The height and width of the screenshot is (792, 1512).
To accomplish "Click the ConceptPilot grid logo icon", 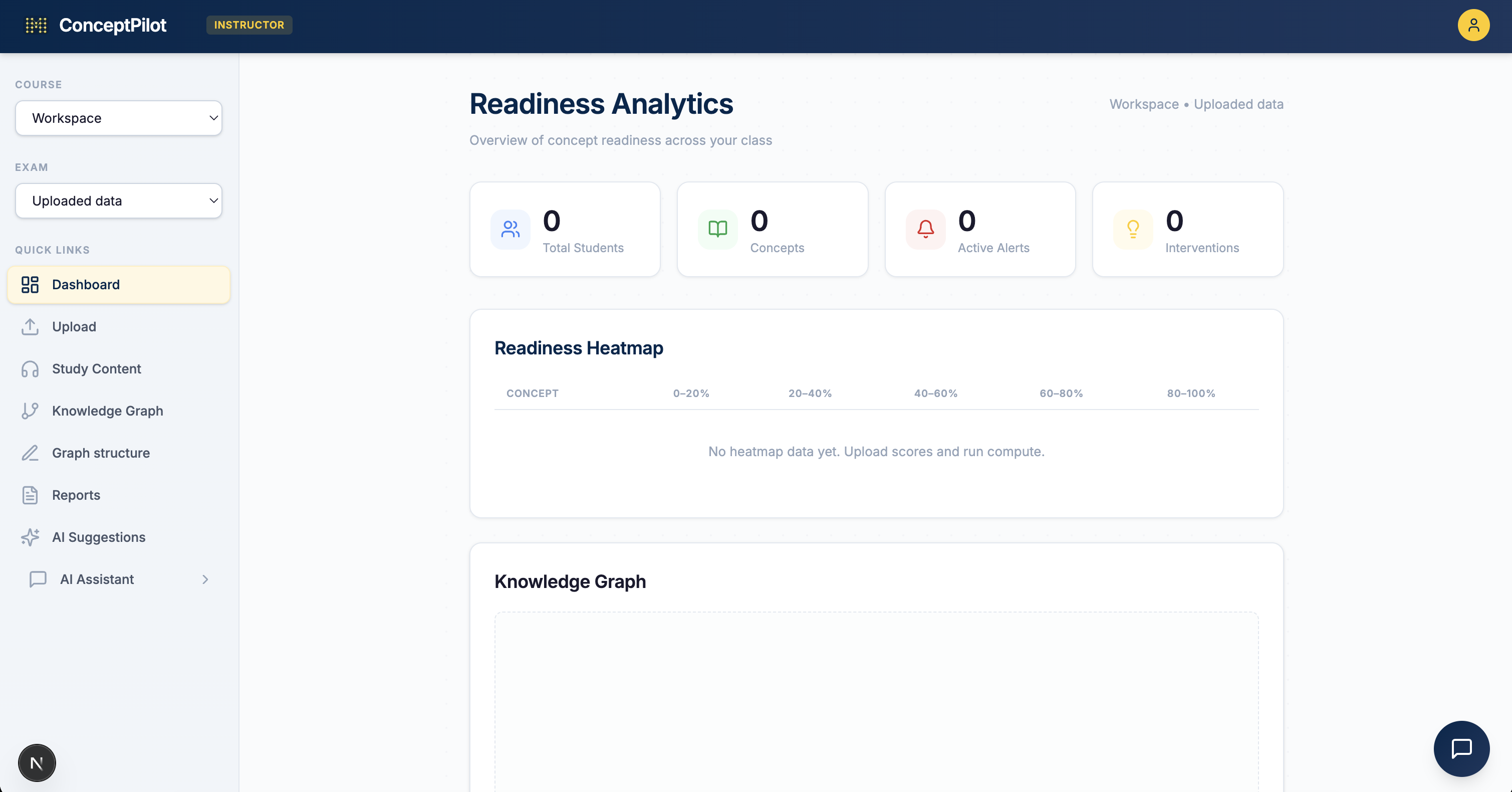I will (36, 25).
